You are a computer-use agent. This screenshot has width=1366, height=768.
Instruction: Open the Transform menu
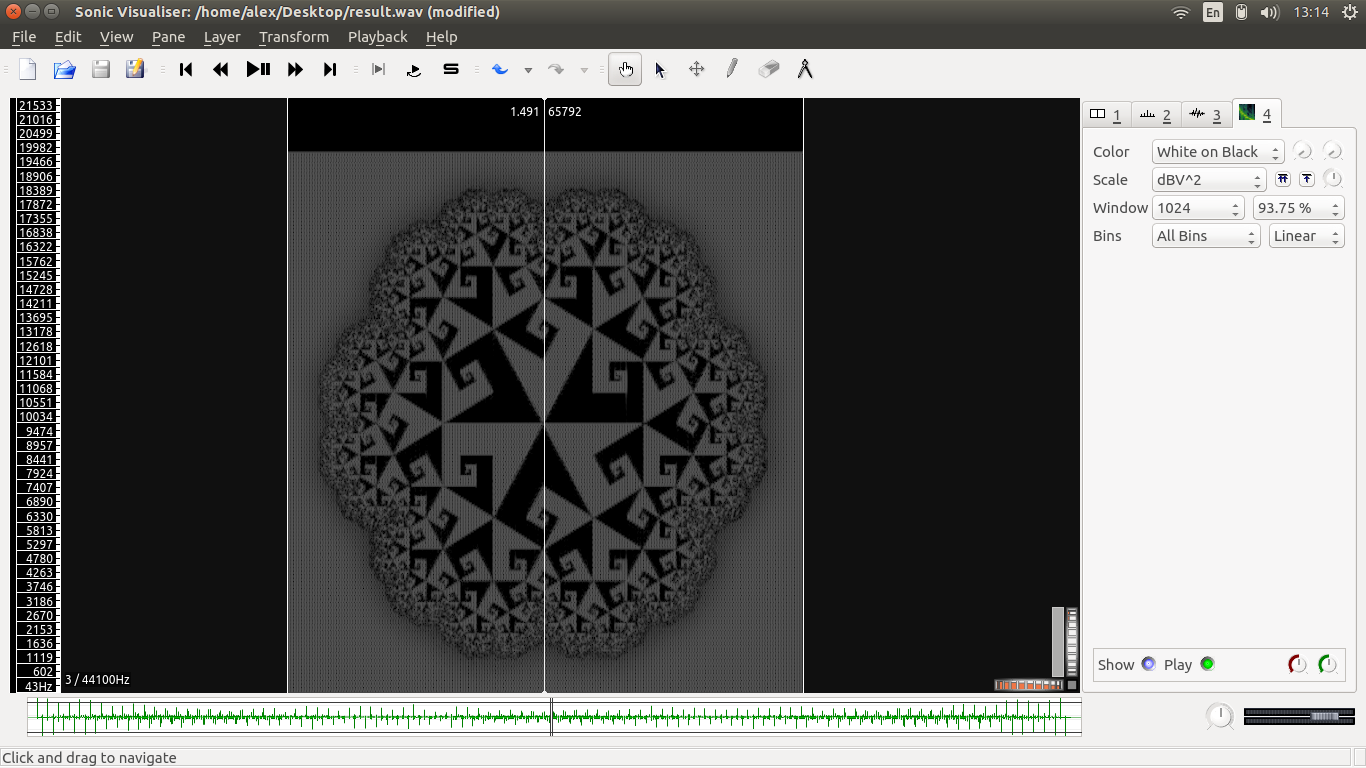293,37
